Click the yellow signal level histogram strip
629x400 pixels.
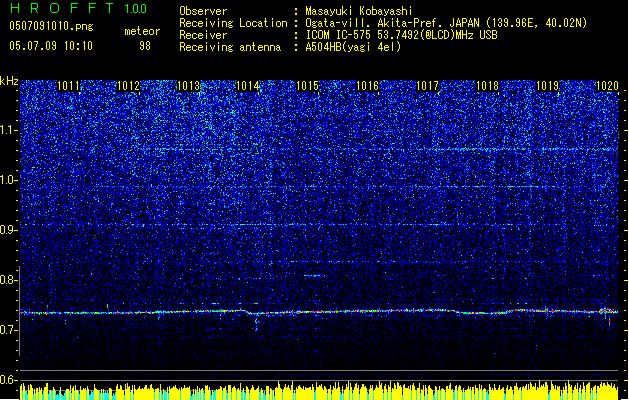(x=319, y=391)
